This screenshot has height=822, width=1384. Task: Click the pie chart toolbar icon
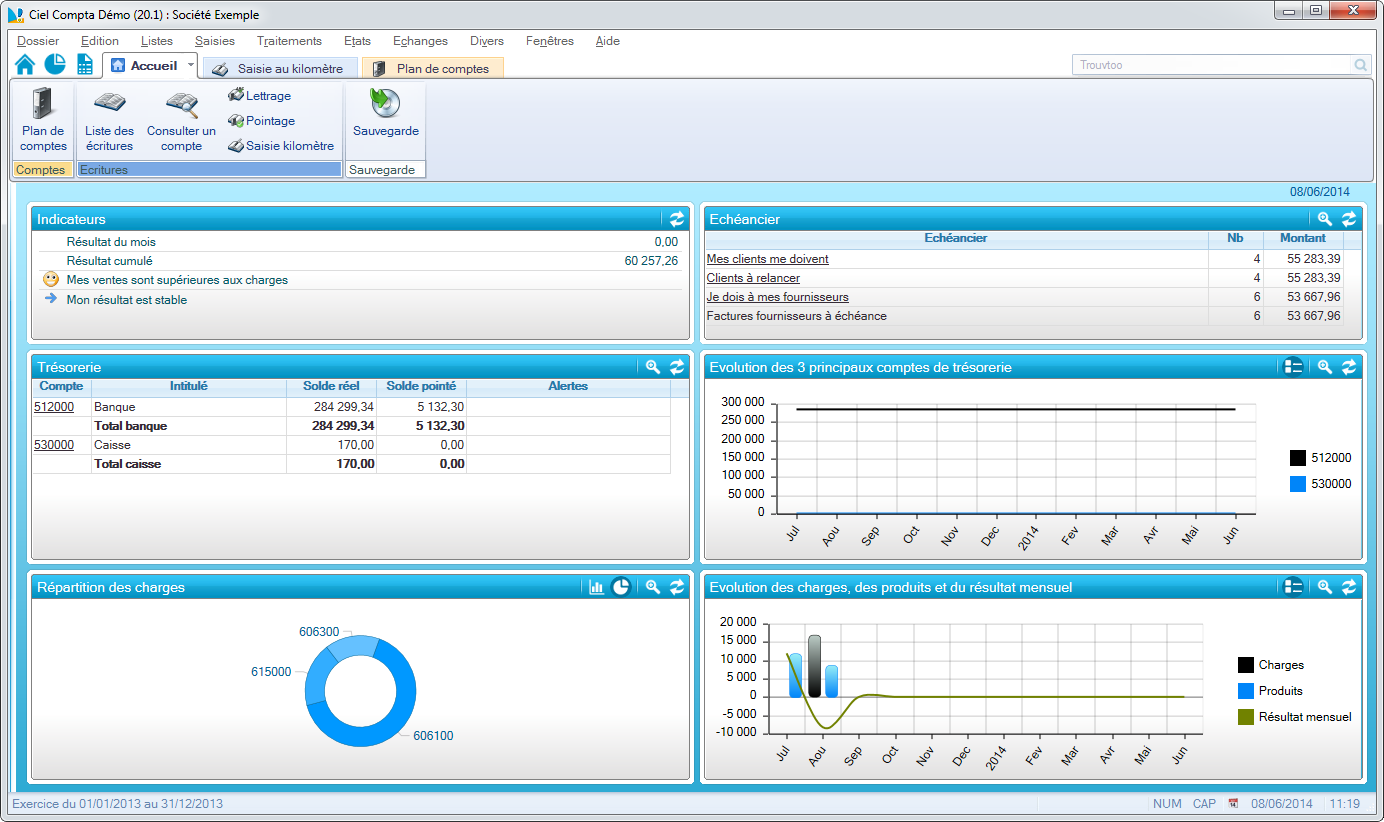(x=55, y=65)
